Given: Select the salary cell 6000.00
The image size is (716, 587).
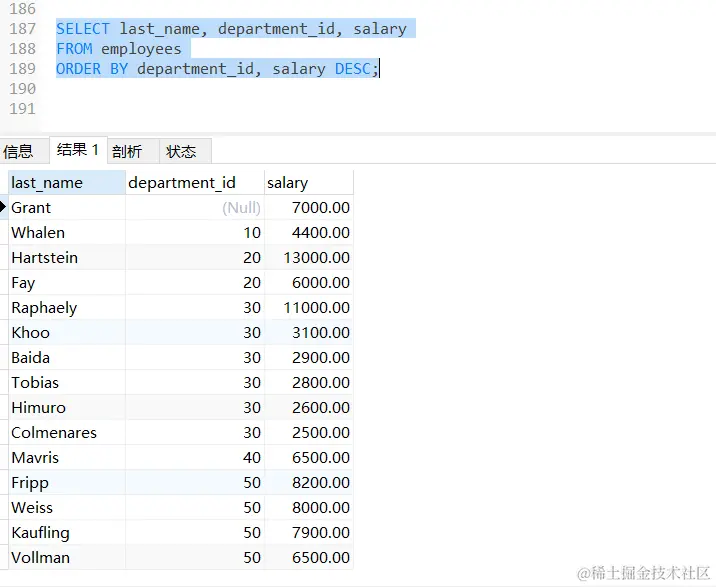Looking at the screenshot, I should pyautogui.click(x=309, y=283).
